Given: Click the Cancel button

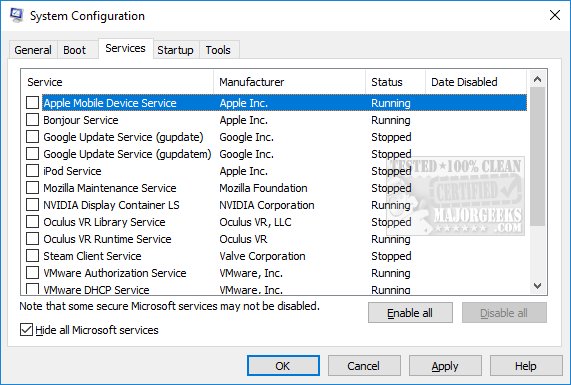Looking at the screenshot, I should [364, 366].
